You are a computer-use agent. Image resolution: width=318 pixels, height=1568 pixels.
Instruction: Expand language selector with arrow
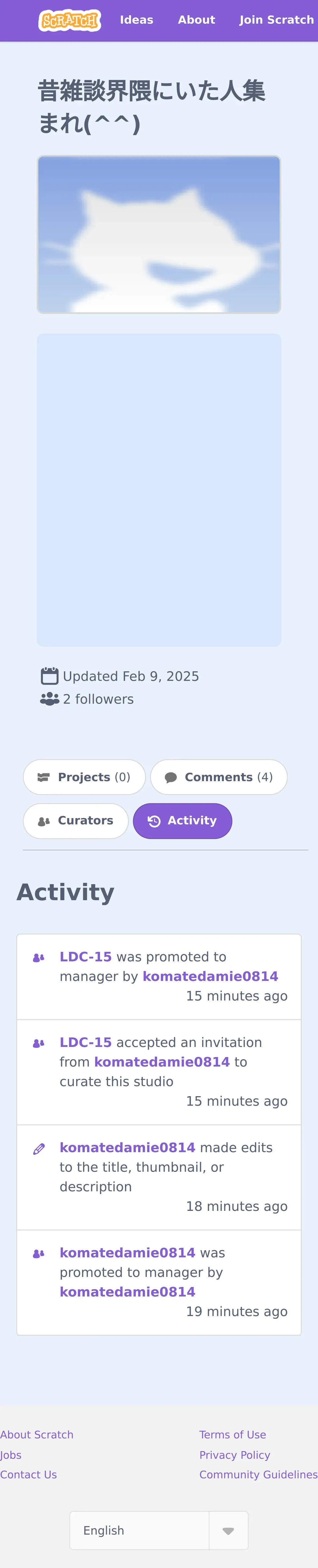click(x=229, y=1530)
